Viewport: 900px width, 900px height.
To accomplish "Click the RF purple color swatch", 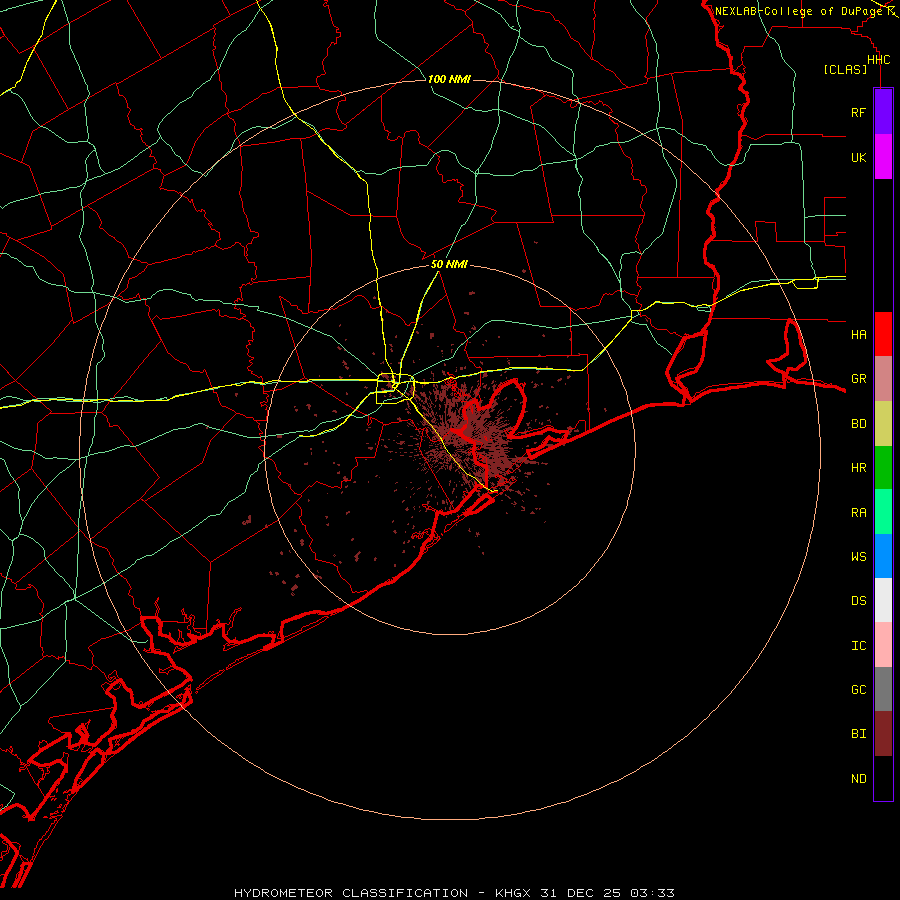I will click(x=883, y=112).
